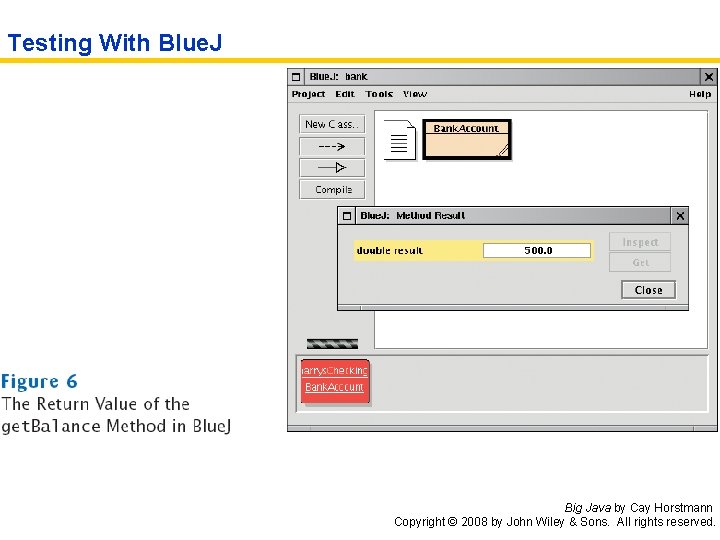The width and height of the screenshot is (720, 540).
Task: Open the Tools menu
Action: [x=379, y=94]
